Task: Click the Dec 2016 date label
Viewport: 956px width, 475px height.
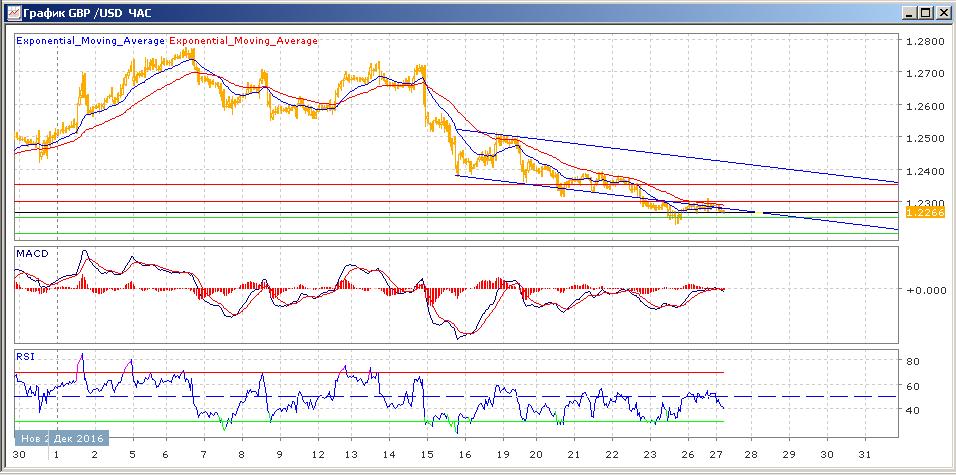Action: [60, 438]
